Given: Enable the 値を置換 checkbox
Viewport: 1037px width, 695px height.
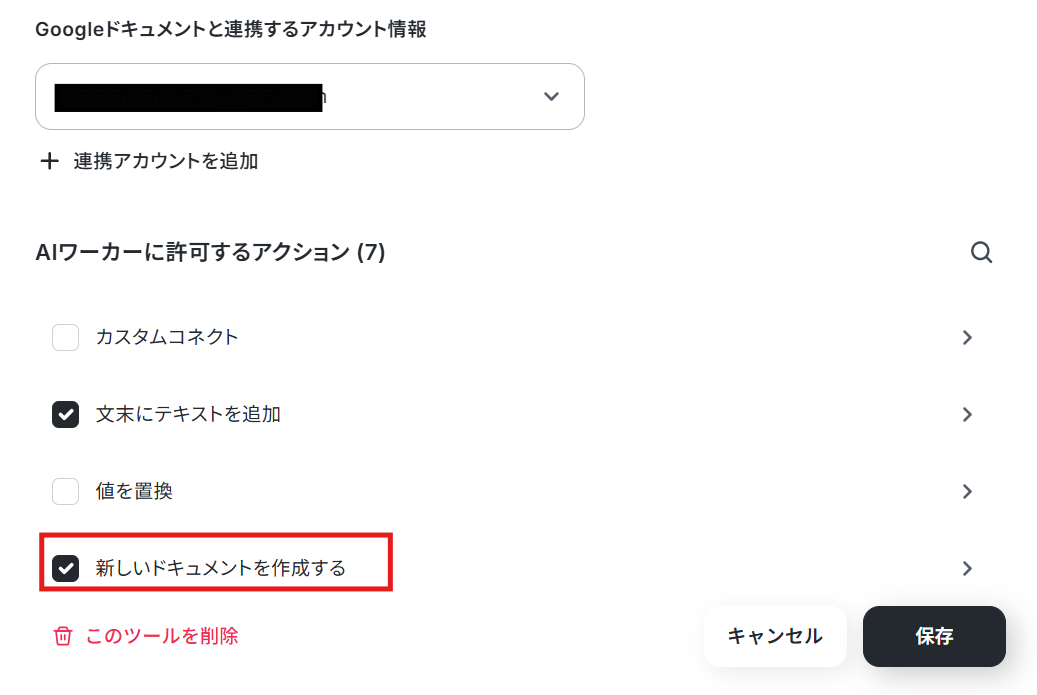Looking at the screenshot, I should click(65, 491).
